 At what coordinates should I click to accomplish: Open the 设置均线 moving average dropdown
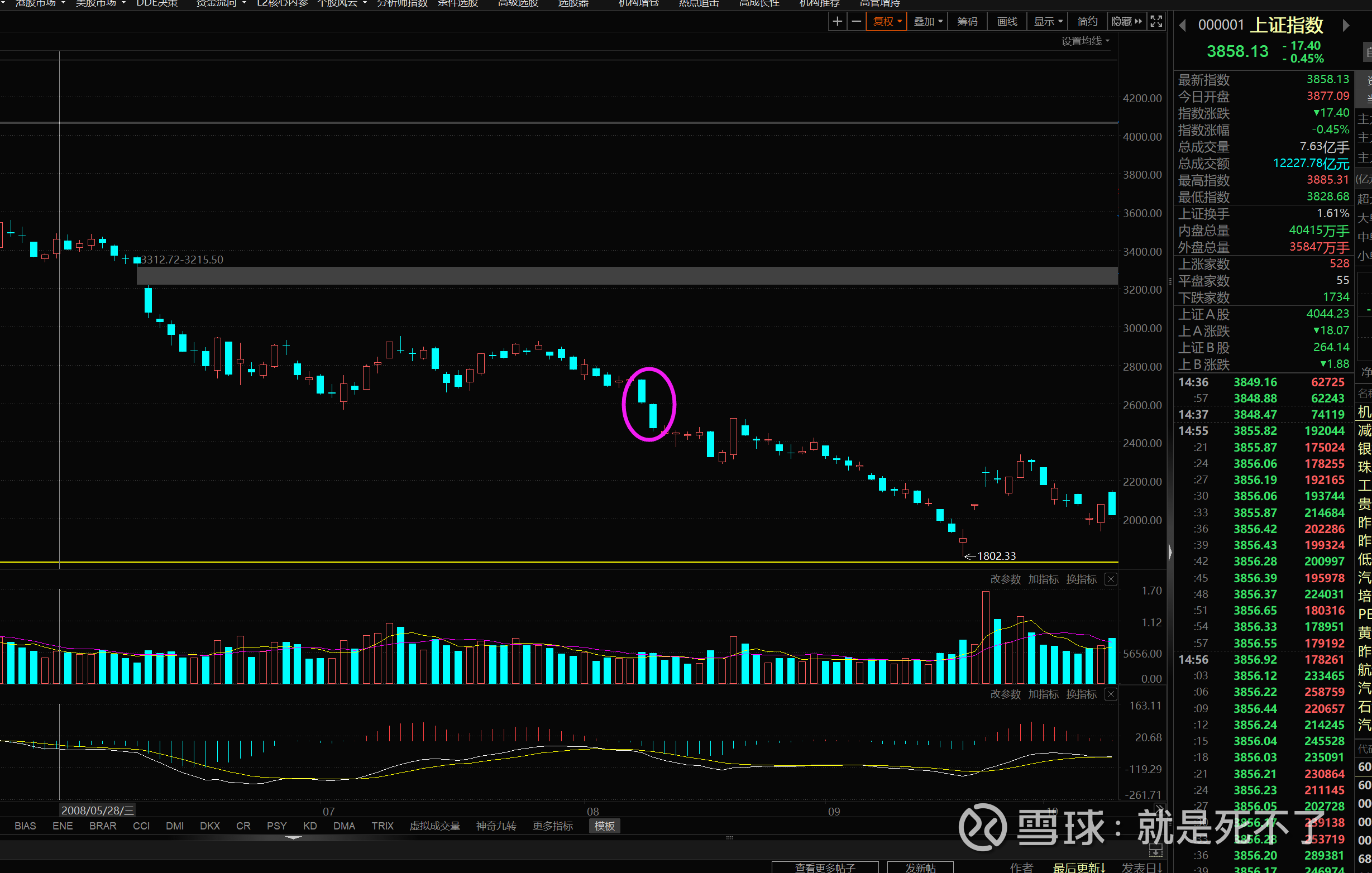[x=1085, y=41]
